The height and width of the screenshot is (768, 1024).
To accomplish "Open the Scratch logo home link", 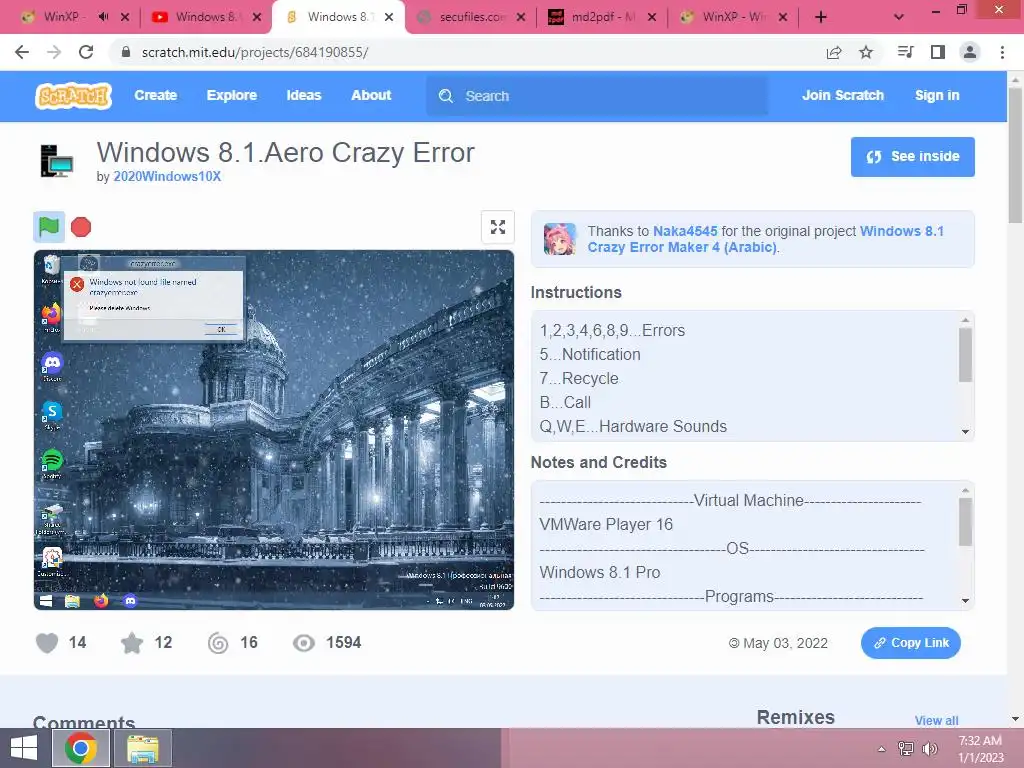I will [x=73, y=96].
